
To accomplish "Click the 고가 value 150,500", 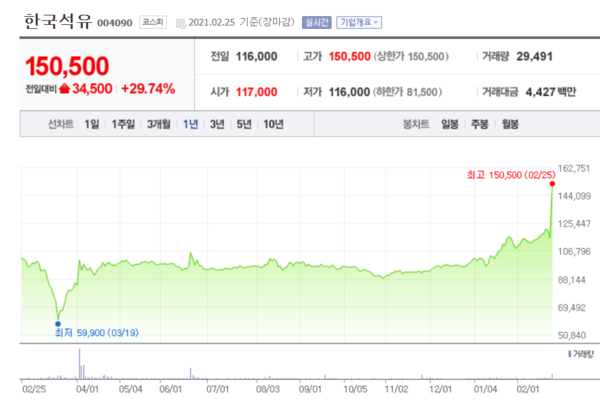I will click(x=350, y=57).
